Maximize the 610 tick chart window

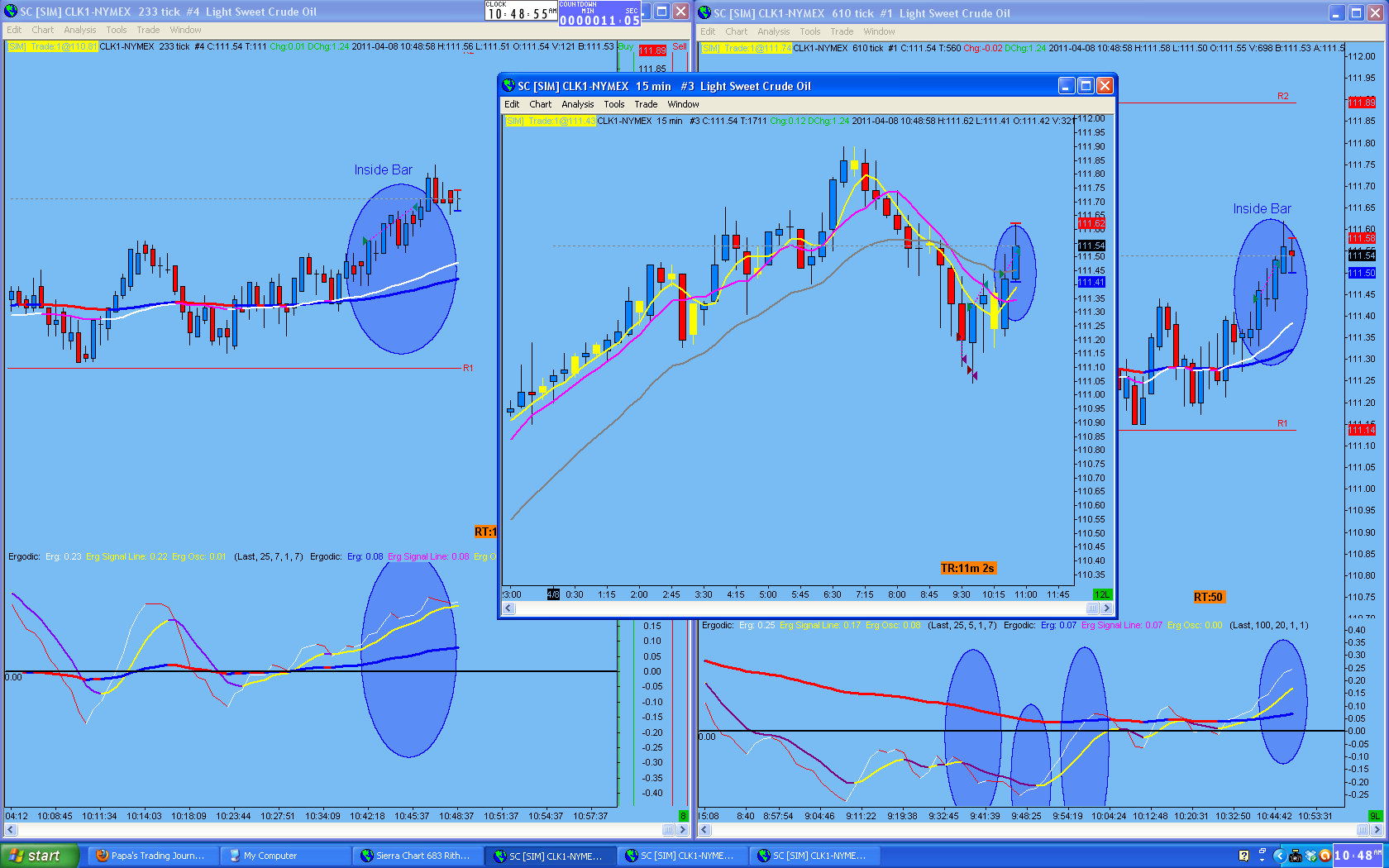click(1356, 13)
